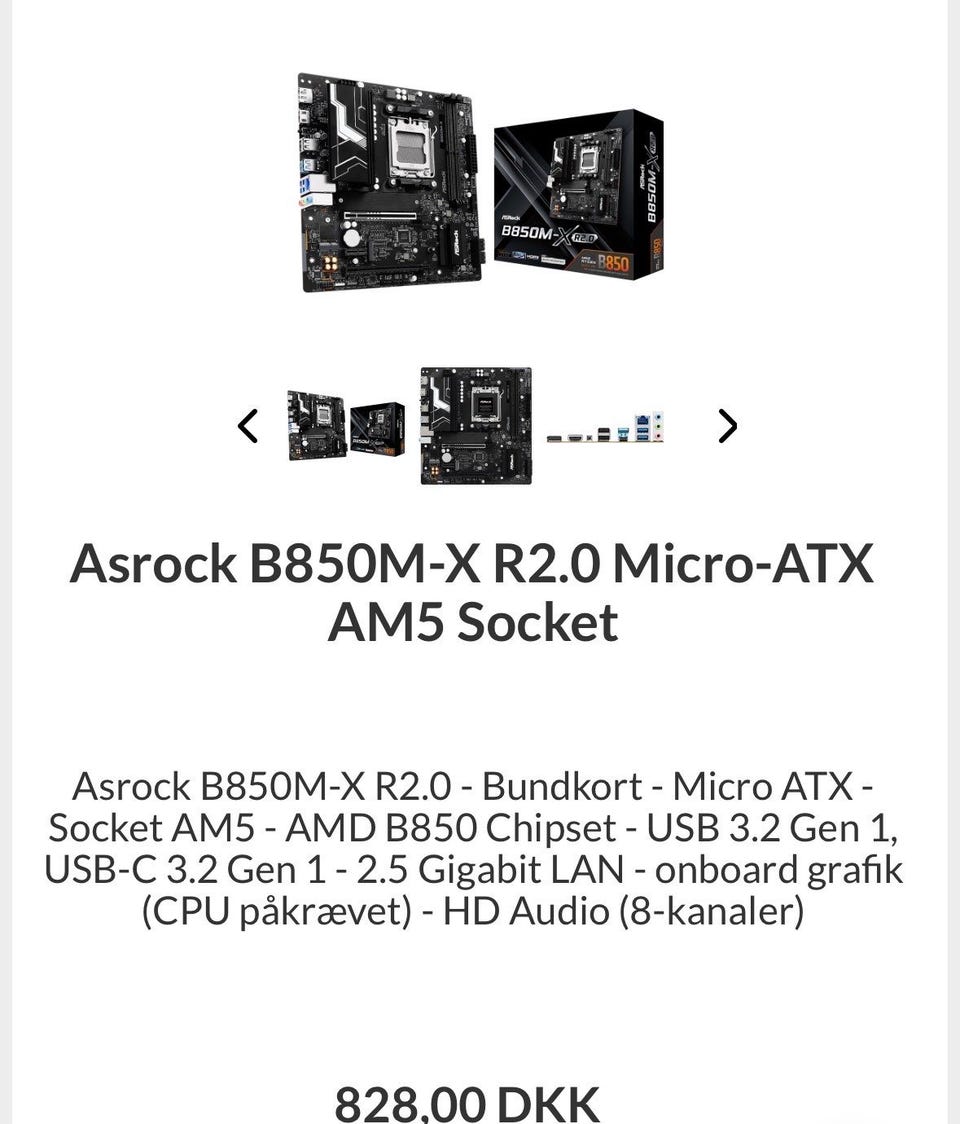Screen dimensions: 960x1124
Task: Click the large motherboard product photo
Action: pyautogui.click(x=390, y=183)
